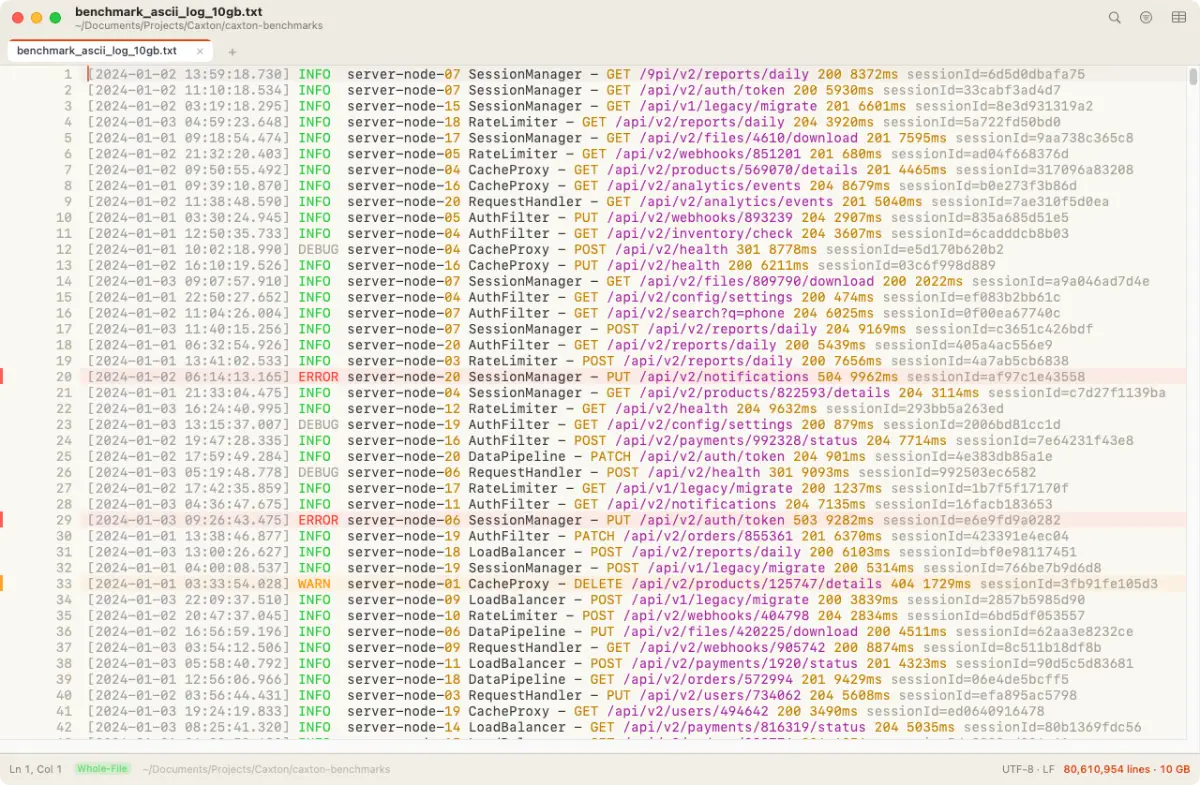Image resolution: width=1200 pixels, height=785 pixels.
Task: Click the window title benchmark_ascii_log_10gb.txt
Action: (168, 11)
